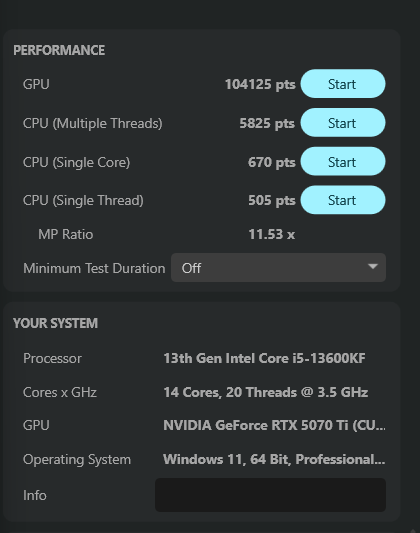This screenshot has width=420, height=533.
Task: Click the Windows 11 operating system entry
Action: (x=275, y=459)
